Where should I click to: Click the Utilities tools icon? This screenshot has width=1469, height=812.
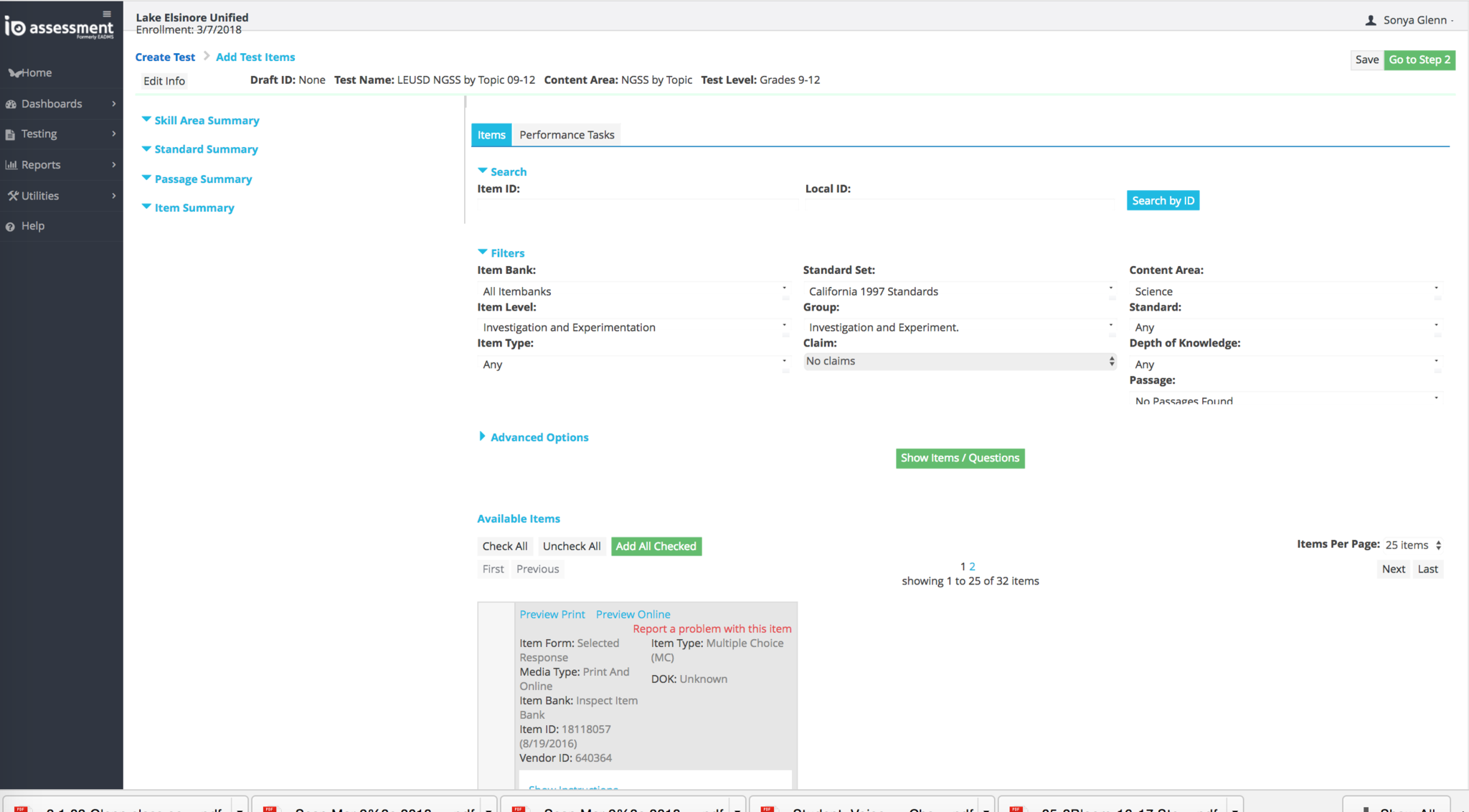[x=12, y=196]
